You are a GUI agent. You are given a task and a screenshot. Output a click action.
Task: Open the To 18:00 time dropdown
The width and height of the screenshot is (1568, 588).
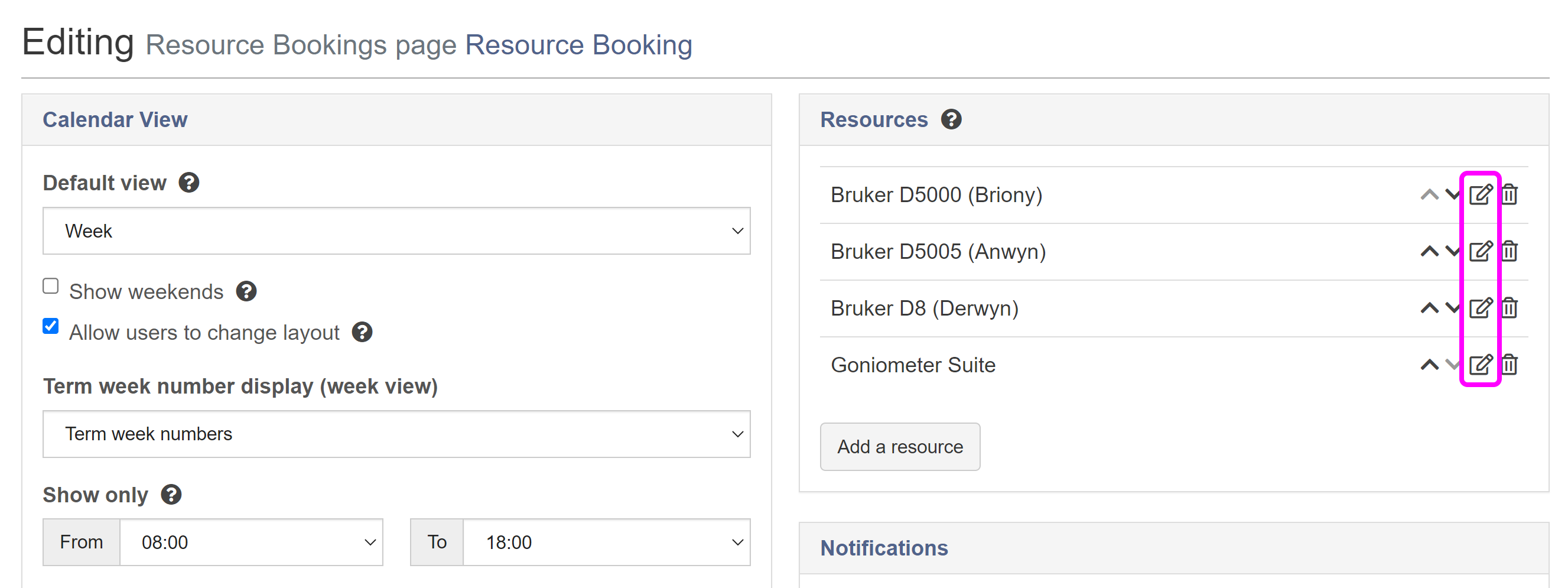[x=606, y=542]
